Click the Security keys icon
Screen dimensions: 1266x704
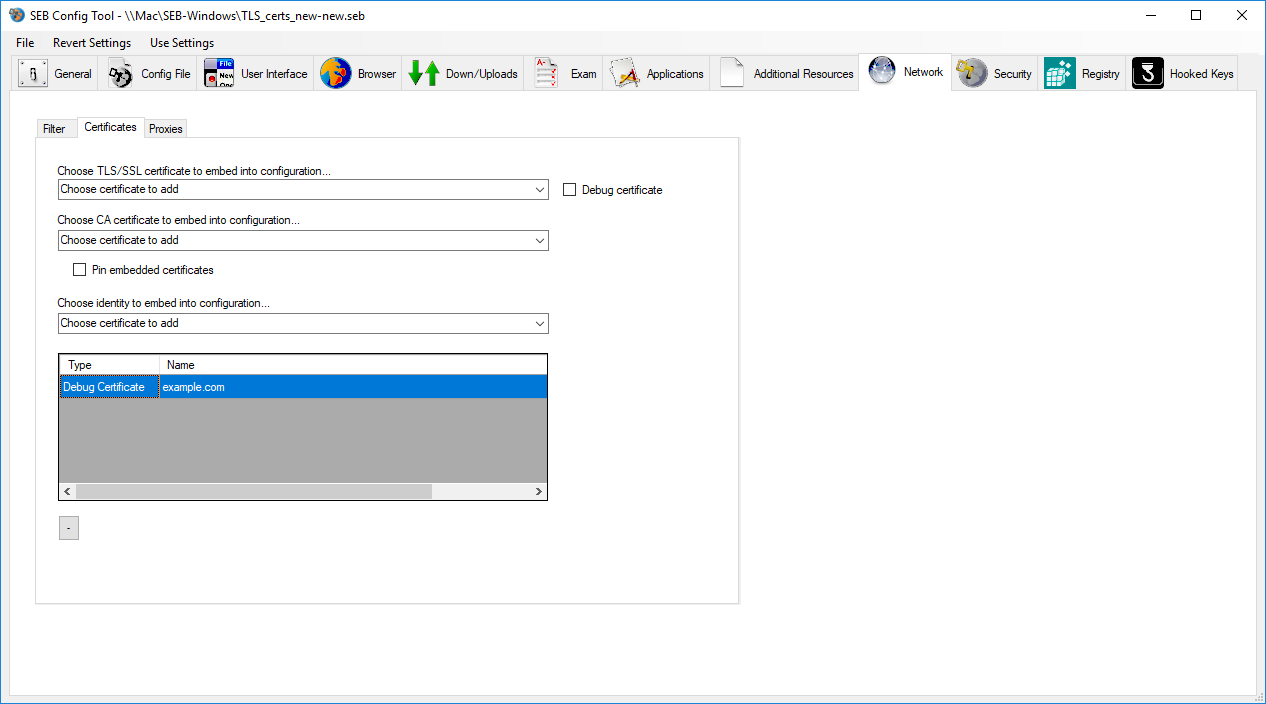[972, 73]
